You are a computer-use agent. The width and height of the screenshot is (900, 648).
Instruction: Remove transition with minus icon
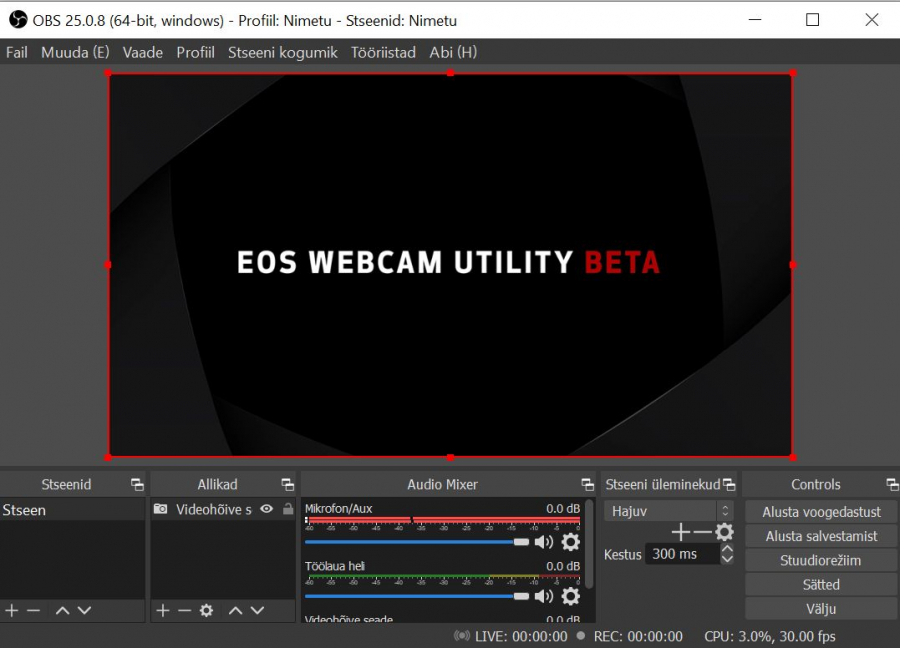click(702, 533)
